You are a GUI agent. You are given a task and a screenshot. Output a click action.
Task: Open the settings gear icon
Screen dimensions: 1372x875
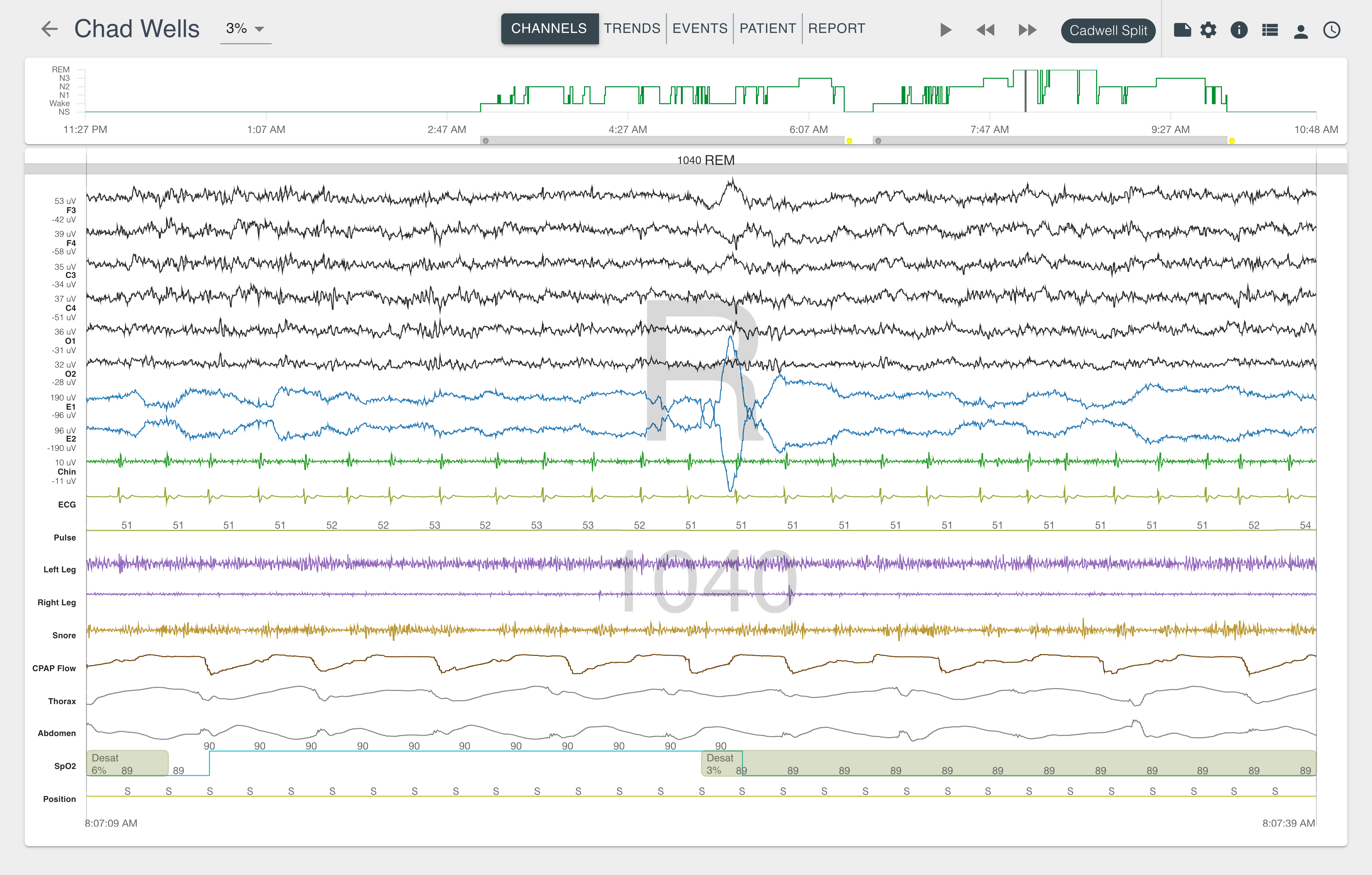1208,30
